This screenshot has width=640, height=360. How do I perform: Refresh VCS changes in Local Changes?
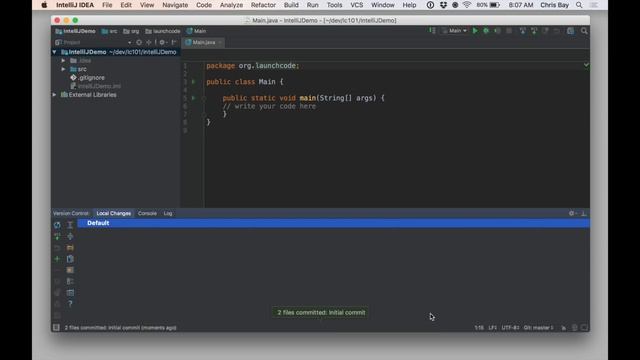[x=57, y=225]
